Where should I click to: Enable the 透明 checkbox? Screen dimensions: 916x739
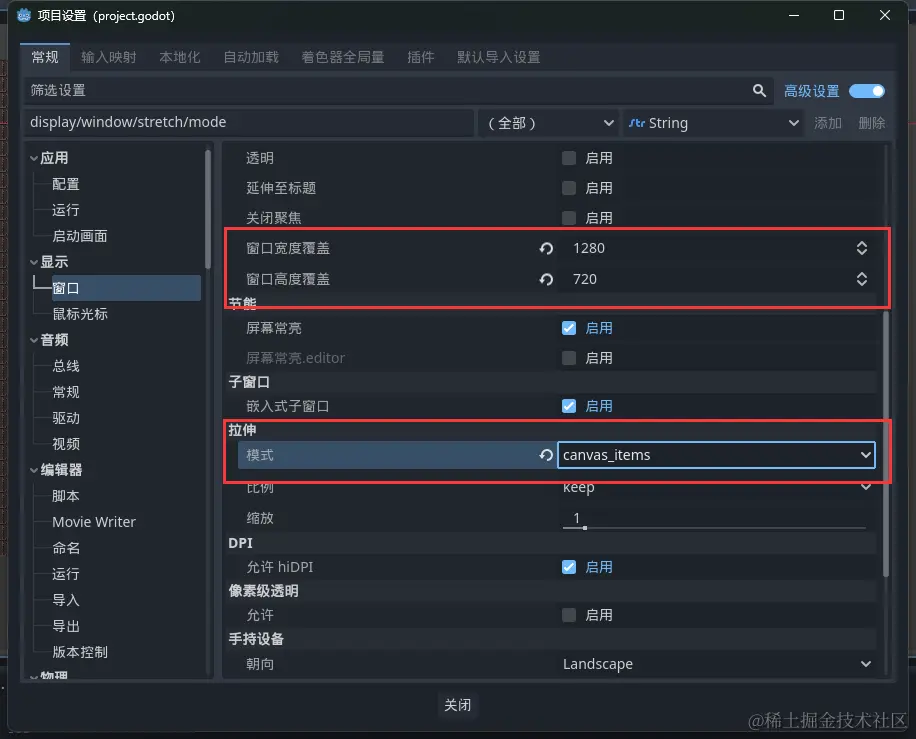pos(568,158)
